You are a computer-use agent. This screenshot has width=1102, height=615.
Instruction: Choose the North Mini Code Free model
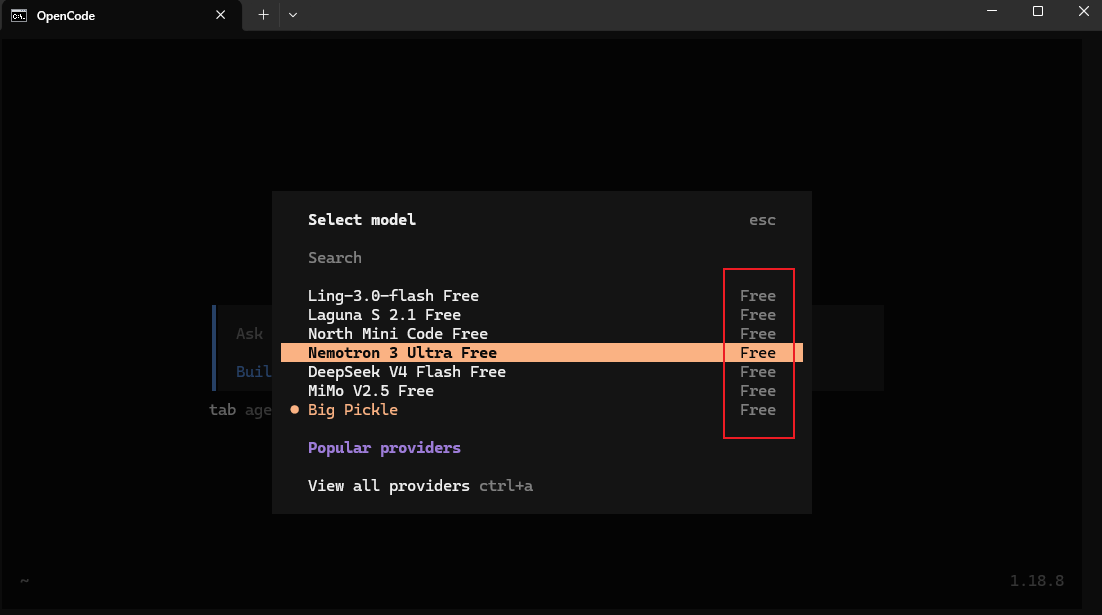click(x=541, y=334)
